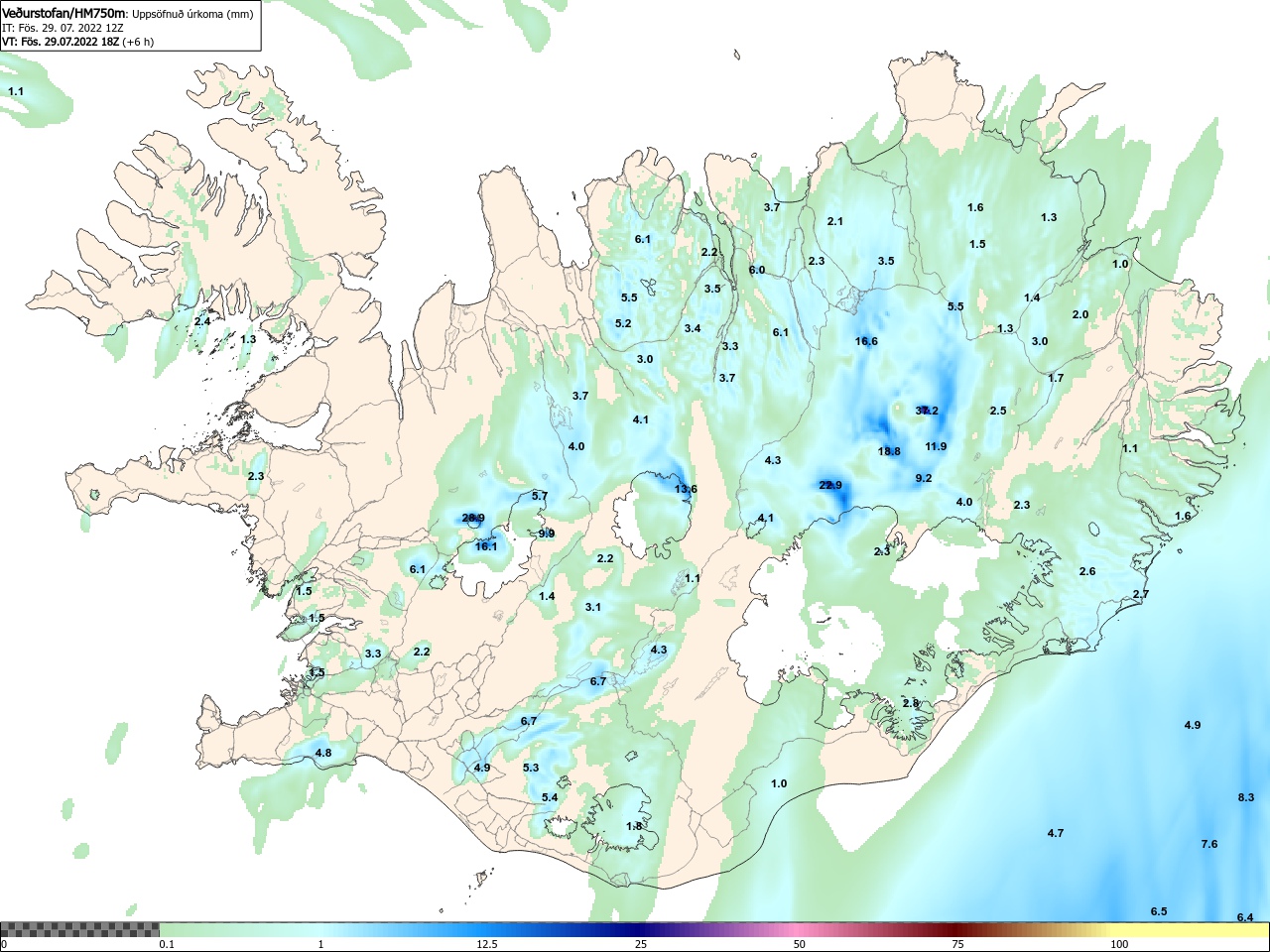
Task: Click the 9.9 precipitation value
Action: [x=547, y=534]
